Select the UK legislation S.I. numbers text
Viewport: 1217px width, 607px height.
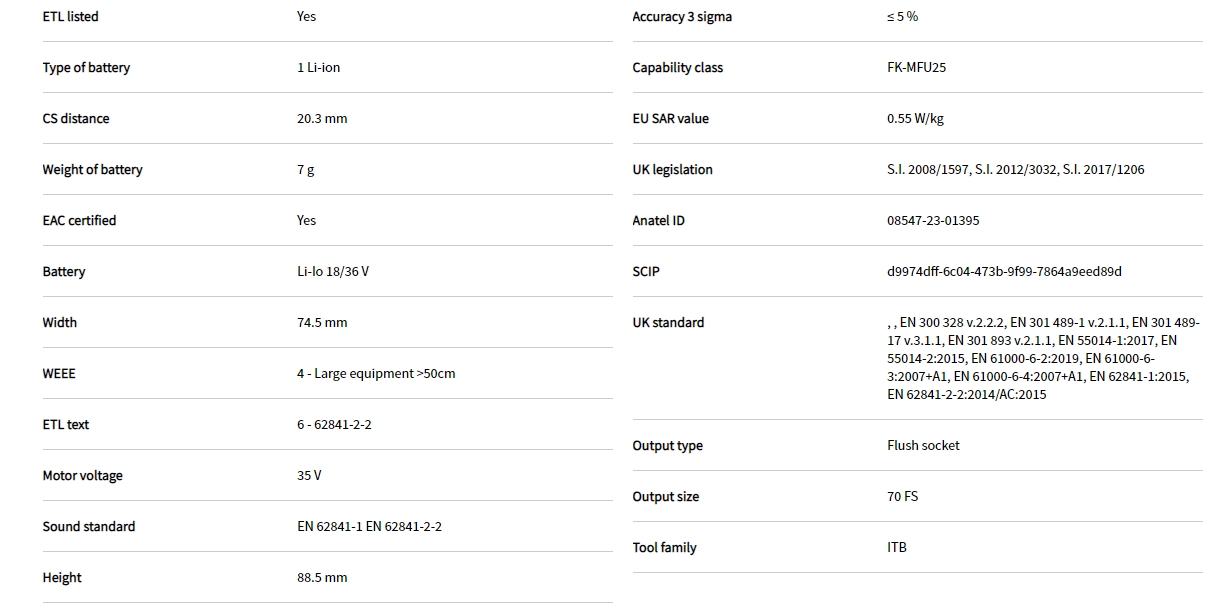coord(1015,170)
